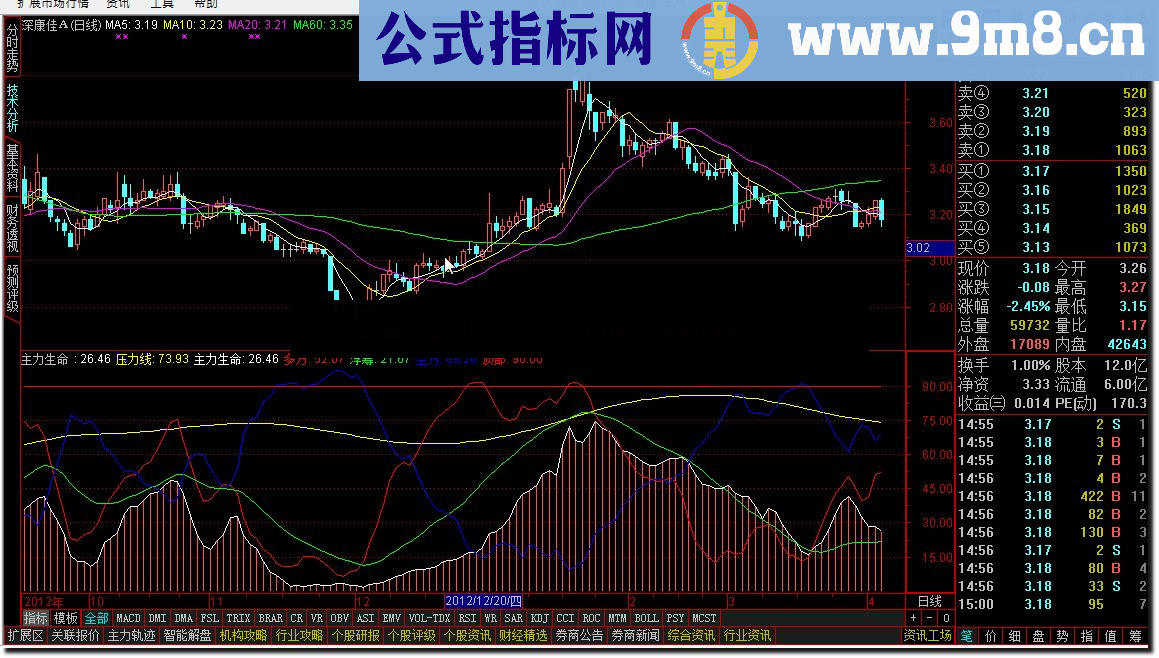This screenshot has height=658, width=1159.
Task: Select the 盘 order book view icon
Action: 1037,635
